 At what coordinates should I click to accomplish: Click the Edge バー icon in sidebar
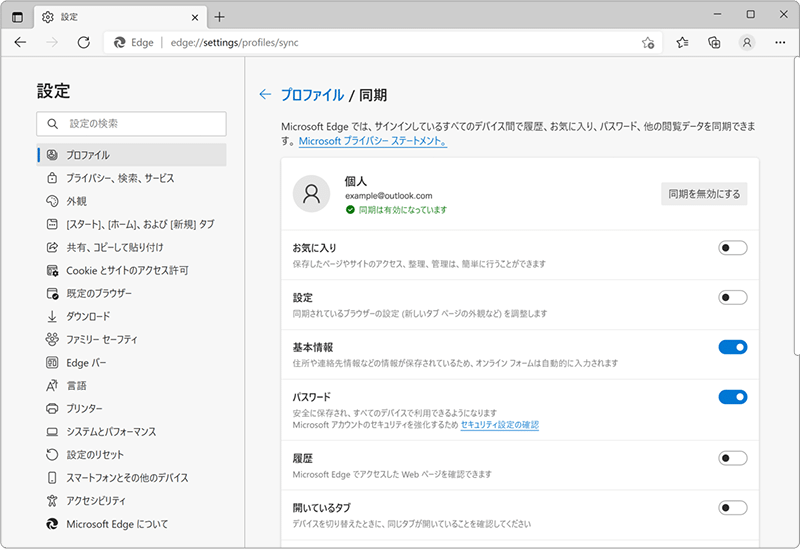click(x=52, y=363)
